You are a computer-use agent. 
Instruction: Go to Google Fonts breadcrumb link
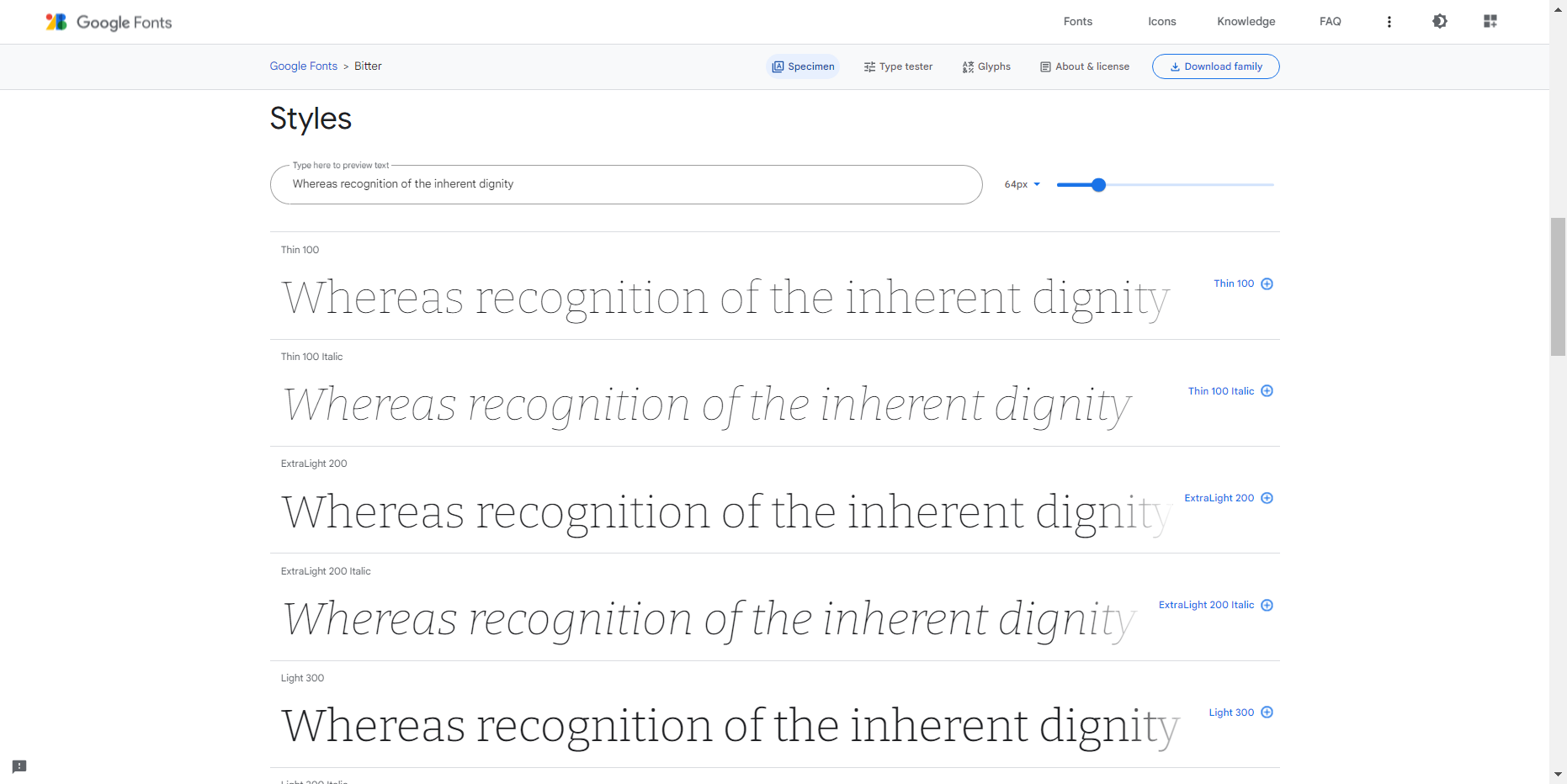pos(303,66)
